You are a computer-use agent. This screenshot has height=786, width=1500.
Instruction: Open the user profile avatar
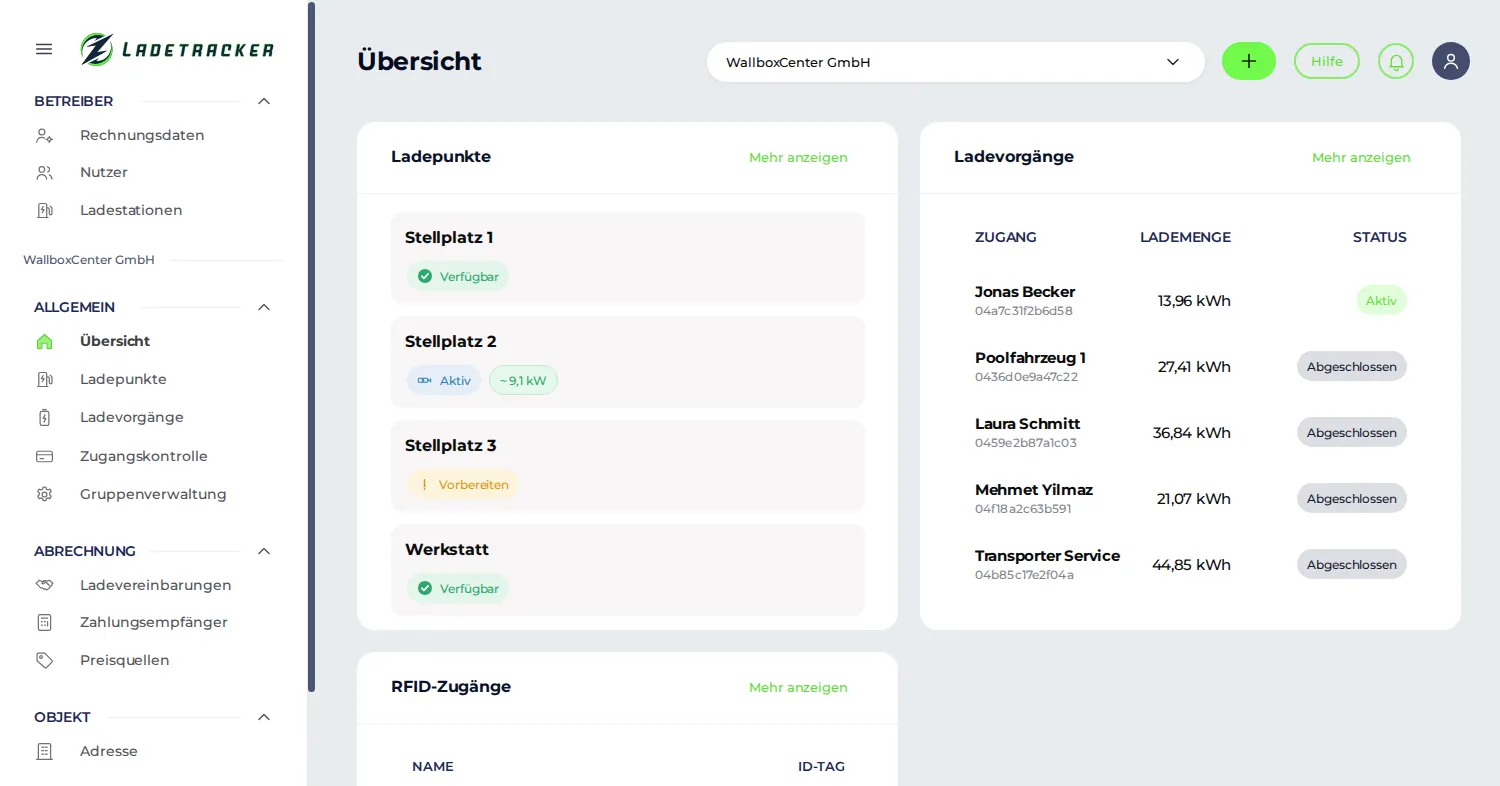coord(1451,61)
